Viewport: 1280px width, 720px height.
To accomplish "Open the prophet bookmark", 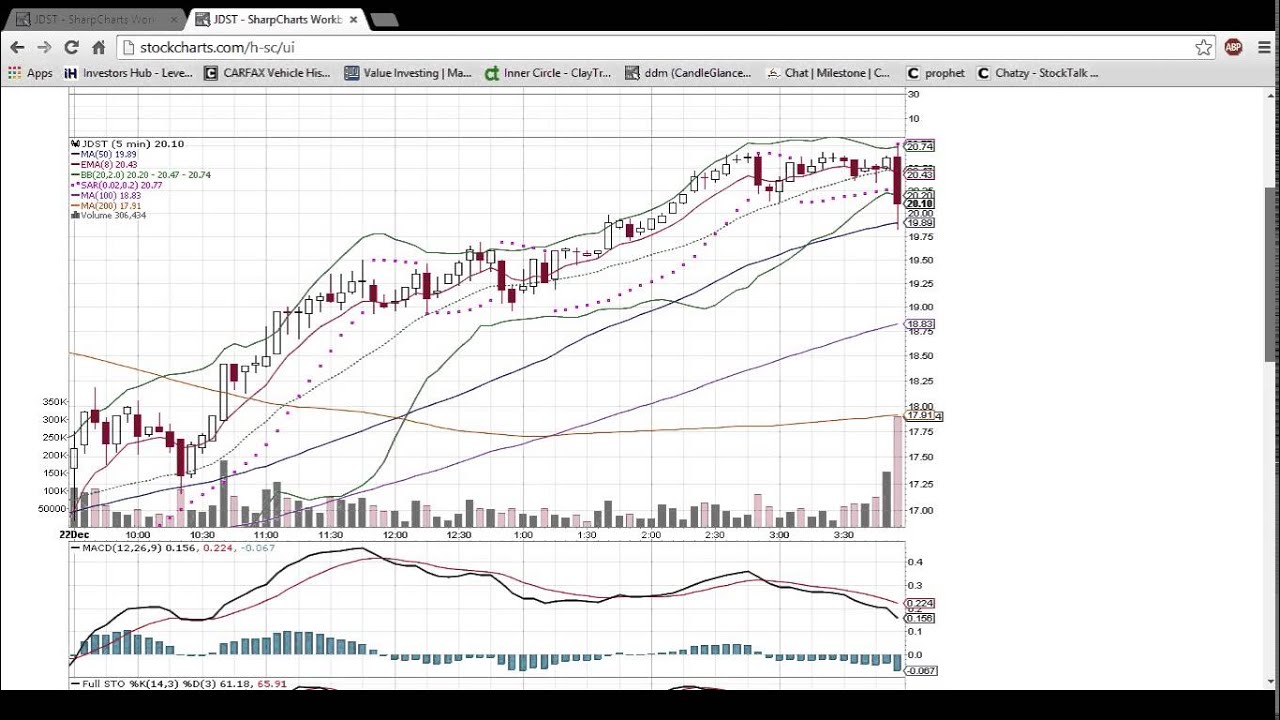I will click(936, 73).
